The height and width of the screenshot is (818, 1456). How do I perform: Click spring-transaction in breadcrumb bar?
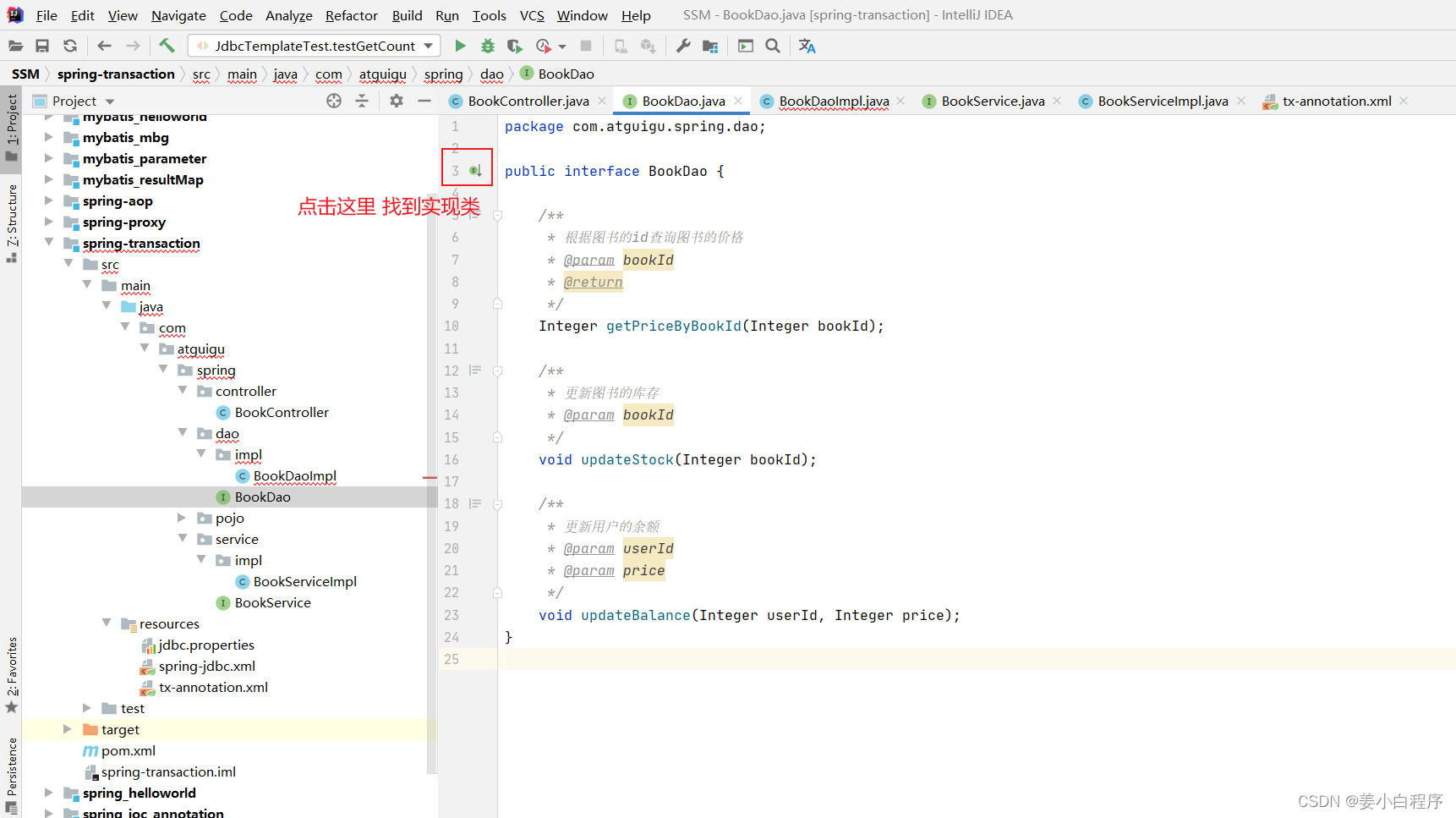click(x=116, y=74)
